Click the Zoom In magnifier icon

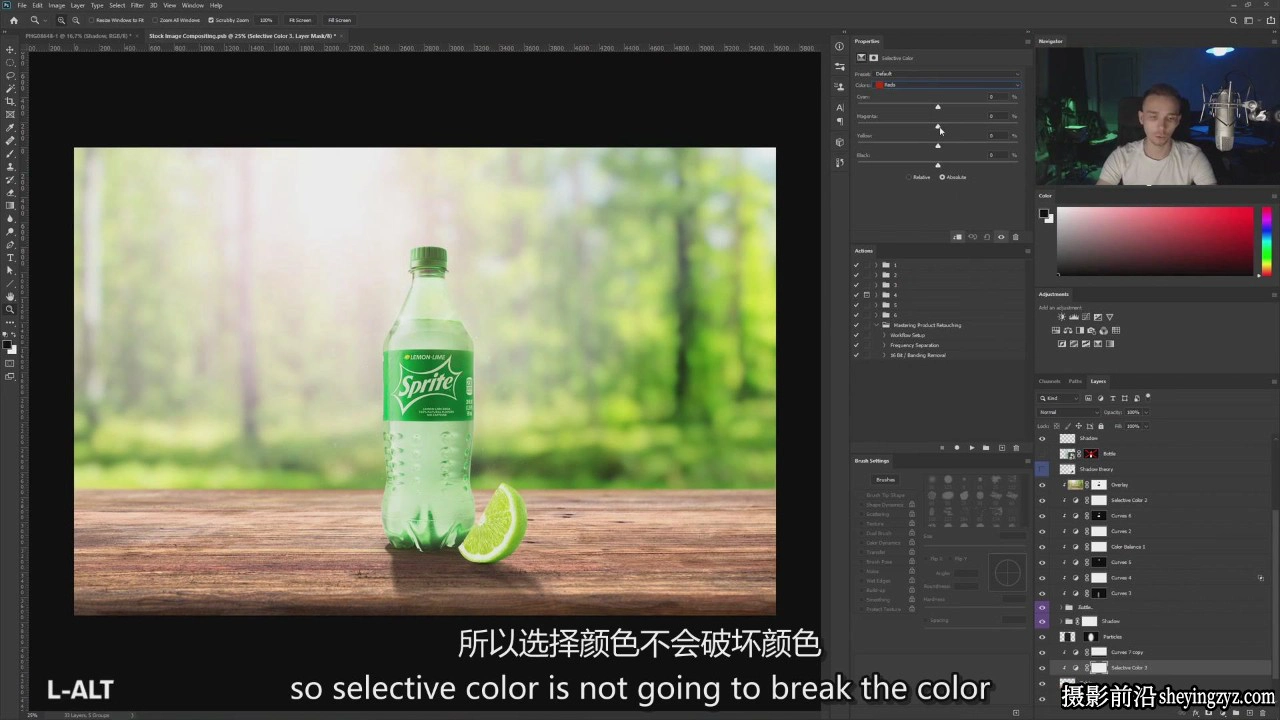[61, 20]
